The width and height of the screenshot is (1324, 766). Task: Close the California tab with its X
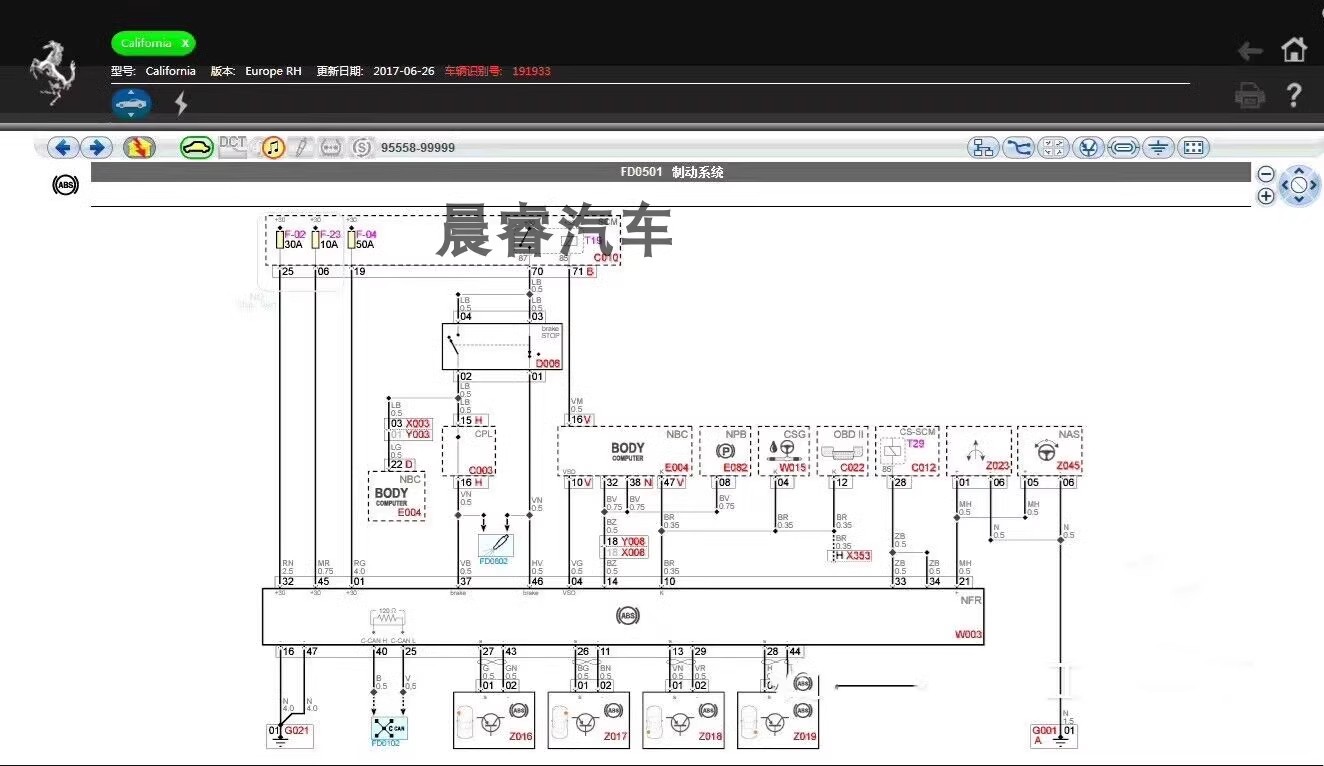(x=185, y=43)
